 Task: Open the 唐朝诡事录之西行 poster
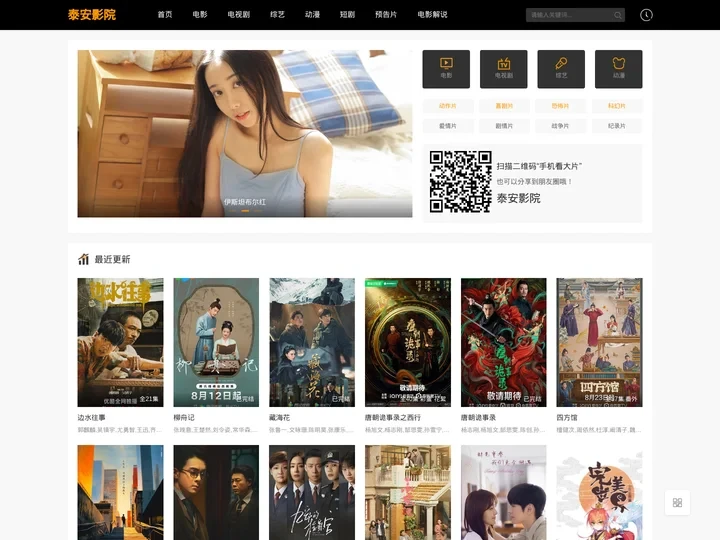(x=408, y=342)
